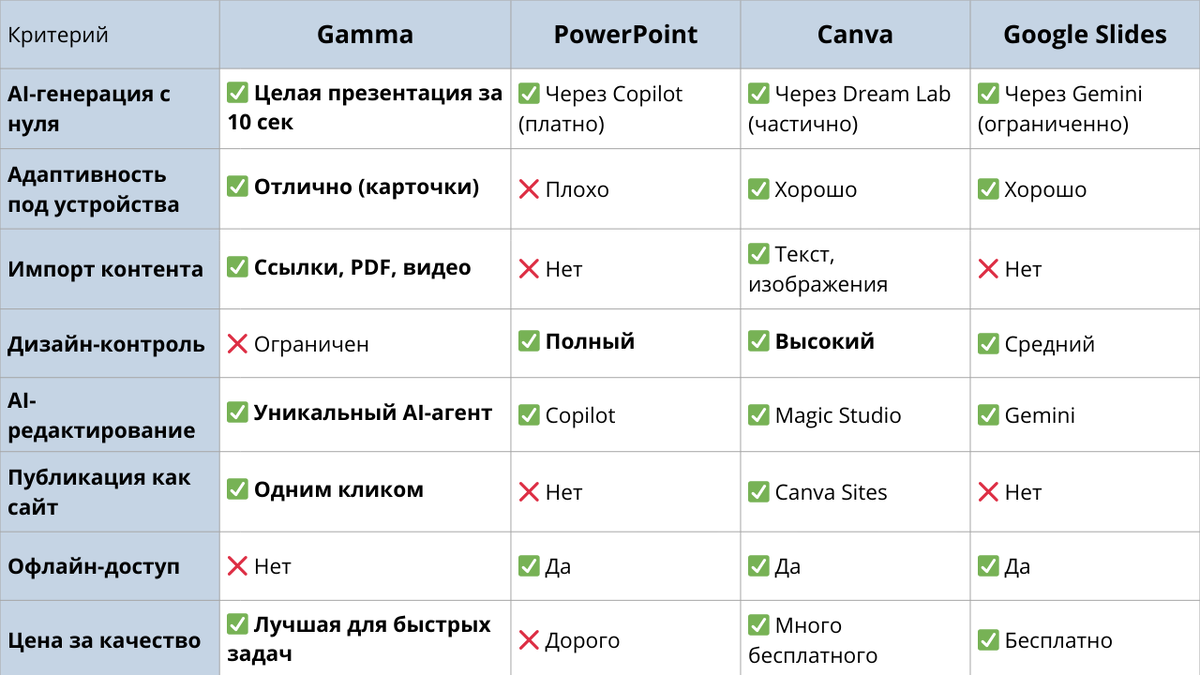1200x675 pixels.
Task: Click green check next to Целая презентация
Action: [x=237, y=94]
